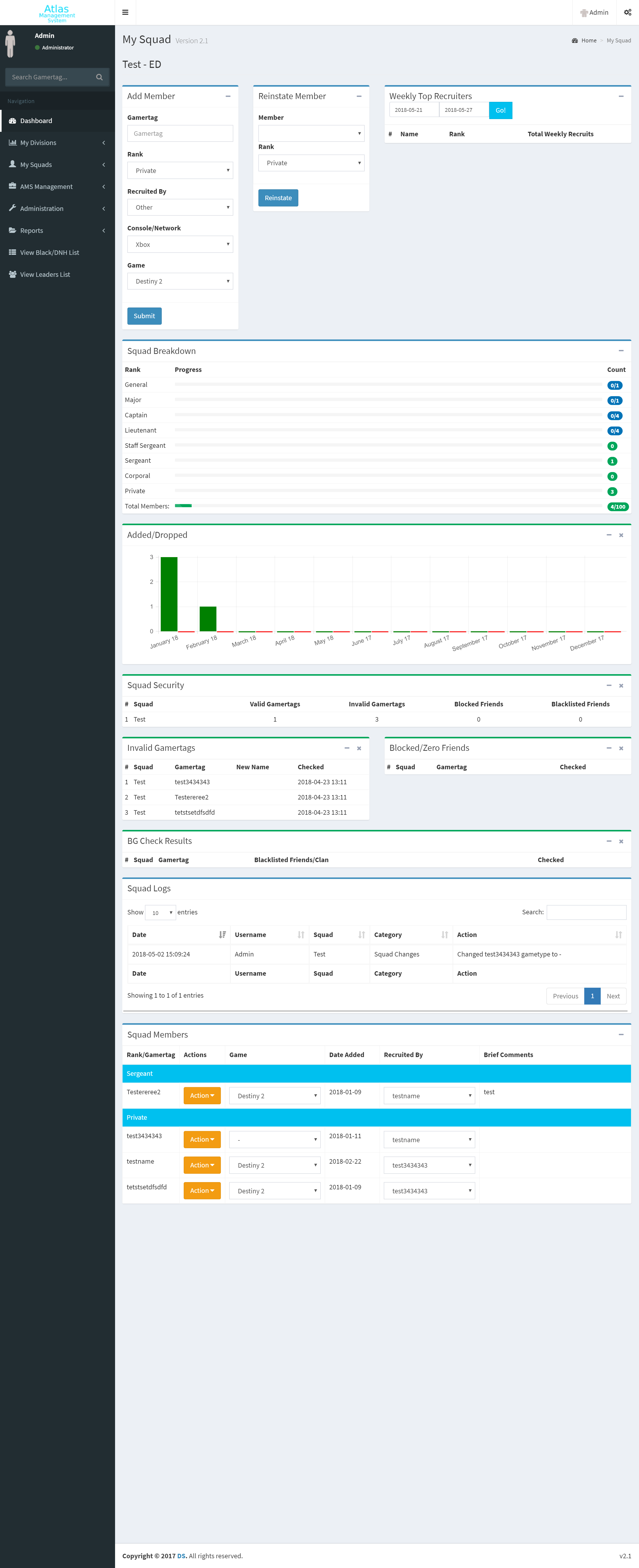Image resolution: width=639 pixels, height=1568 pixels.
Task: Change the Show entries count dropdown
Action: tap(161, 913)
